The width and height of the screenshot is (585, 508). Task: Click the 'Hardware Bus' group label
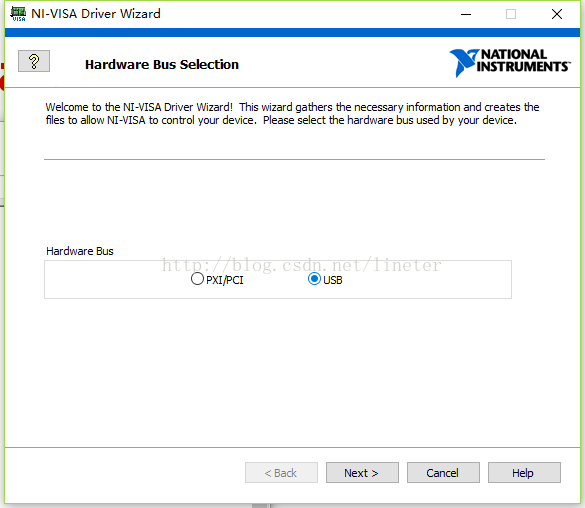tap(80, 251)
